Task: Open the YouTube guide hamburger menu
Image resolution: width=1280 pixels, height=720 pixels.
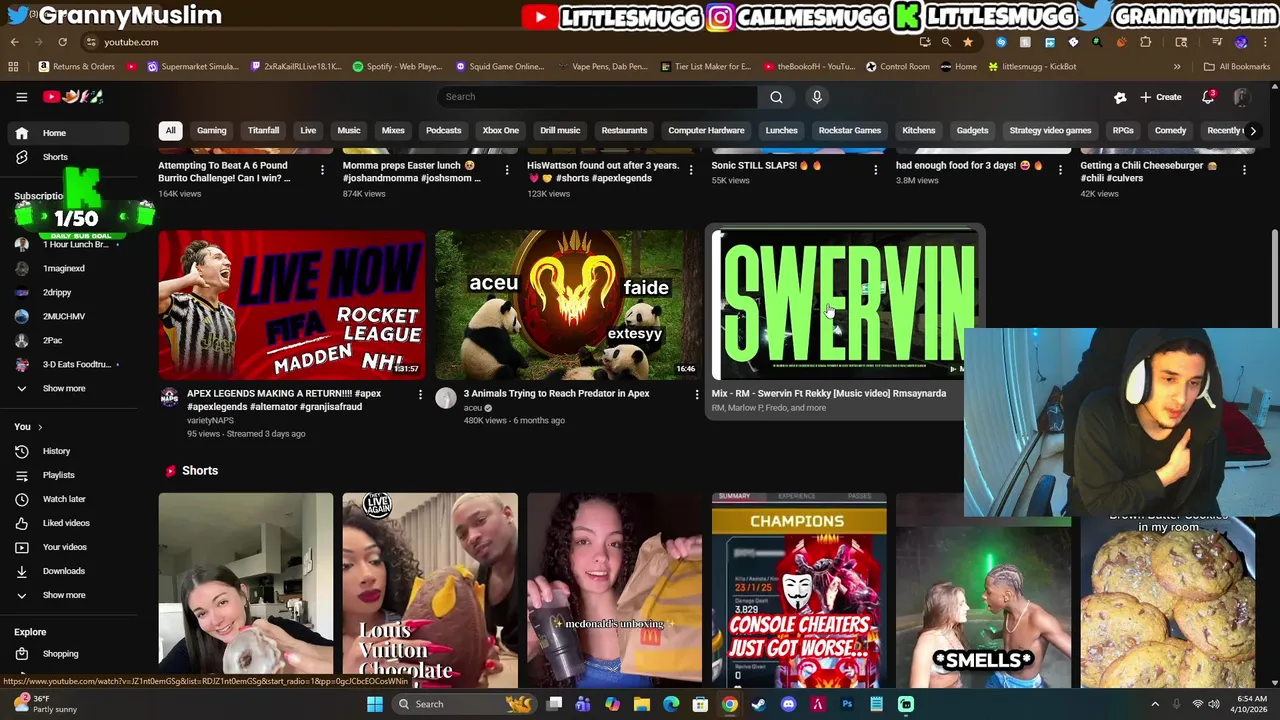Action: tap(21, 97)
